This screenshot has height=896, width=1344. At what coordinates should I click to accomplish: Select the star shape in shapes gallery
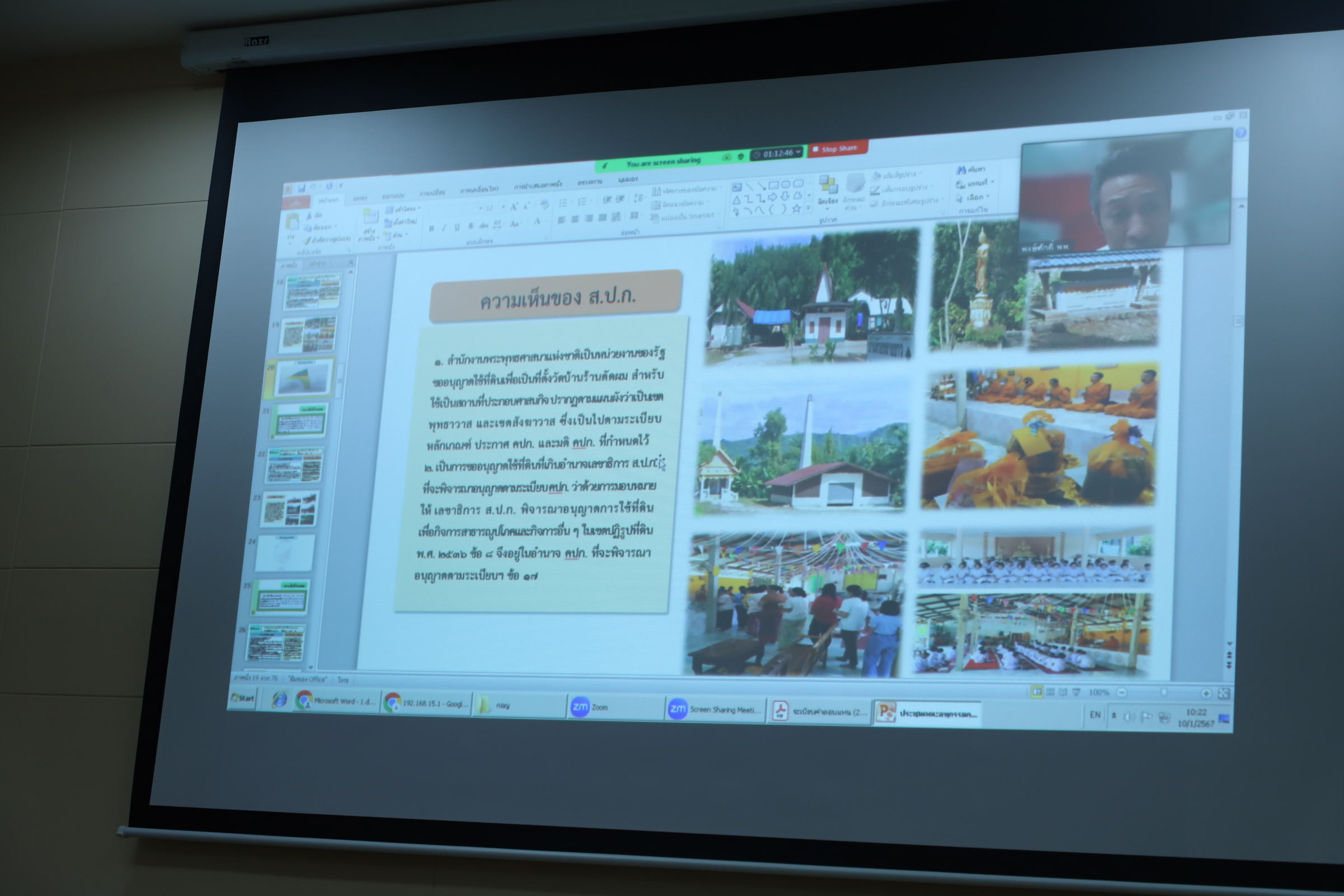click(796, 208)
